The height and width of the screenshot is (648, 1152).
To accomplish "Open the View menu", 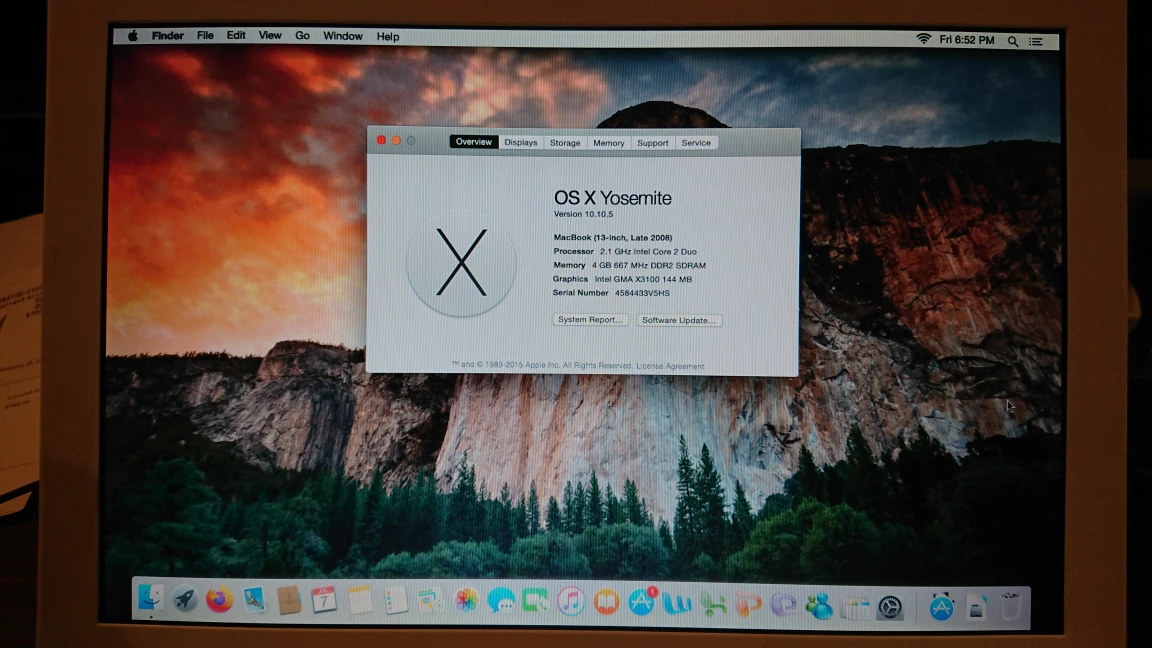I will click(270, 35).
